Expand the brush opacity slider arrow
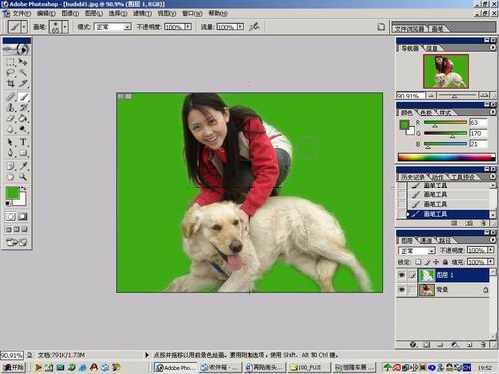This screenshot has width=499, height=374. [x=188, y=26]
